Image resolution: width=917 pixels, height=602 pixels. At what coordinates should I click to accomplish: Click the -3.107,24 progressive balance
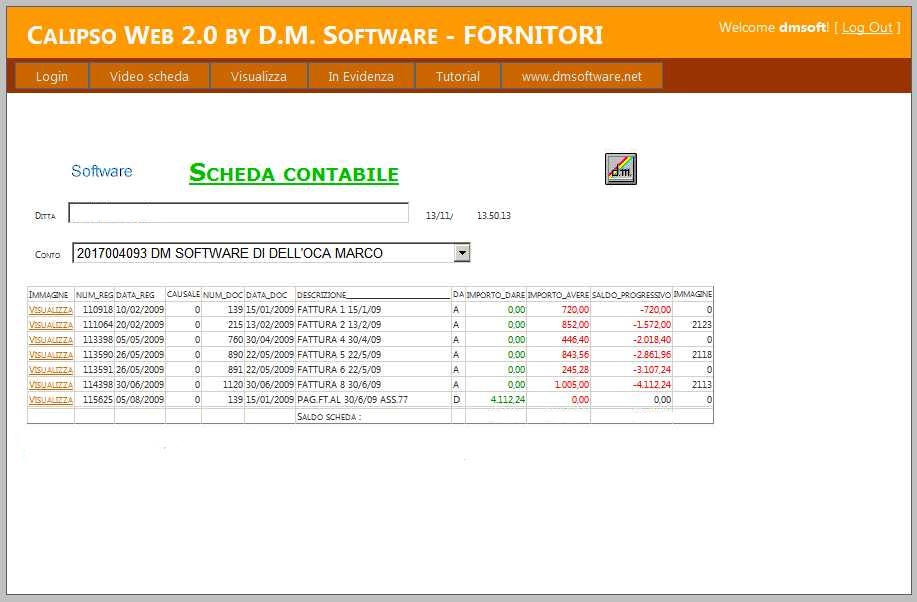tap(651, 370)
